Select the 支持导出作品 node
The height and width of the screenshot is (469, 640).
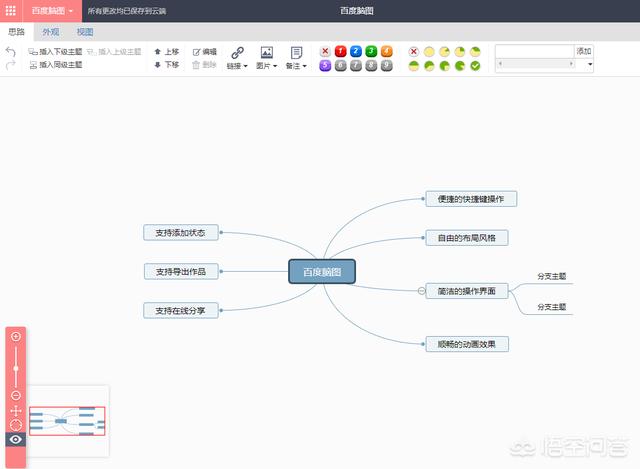pyautogui.click(x=181, y=271)
